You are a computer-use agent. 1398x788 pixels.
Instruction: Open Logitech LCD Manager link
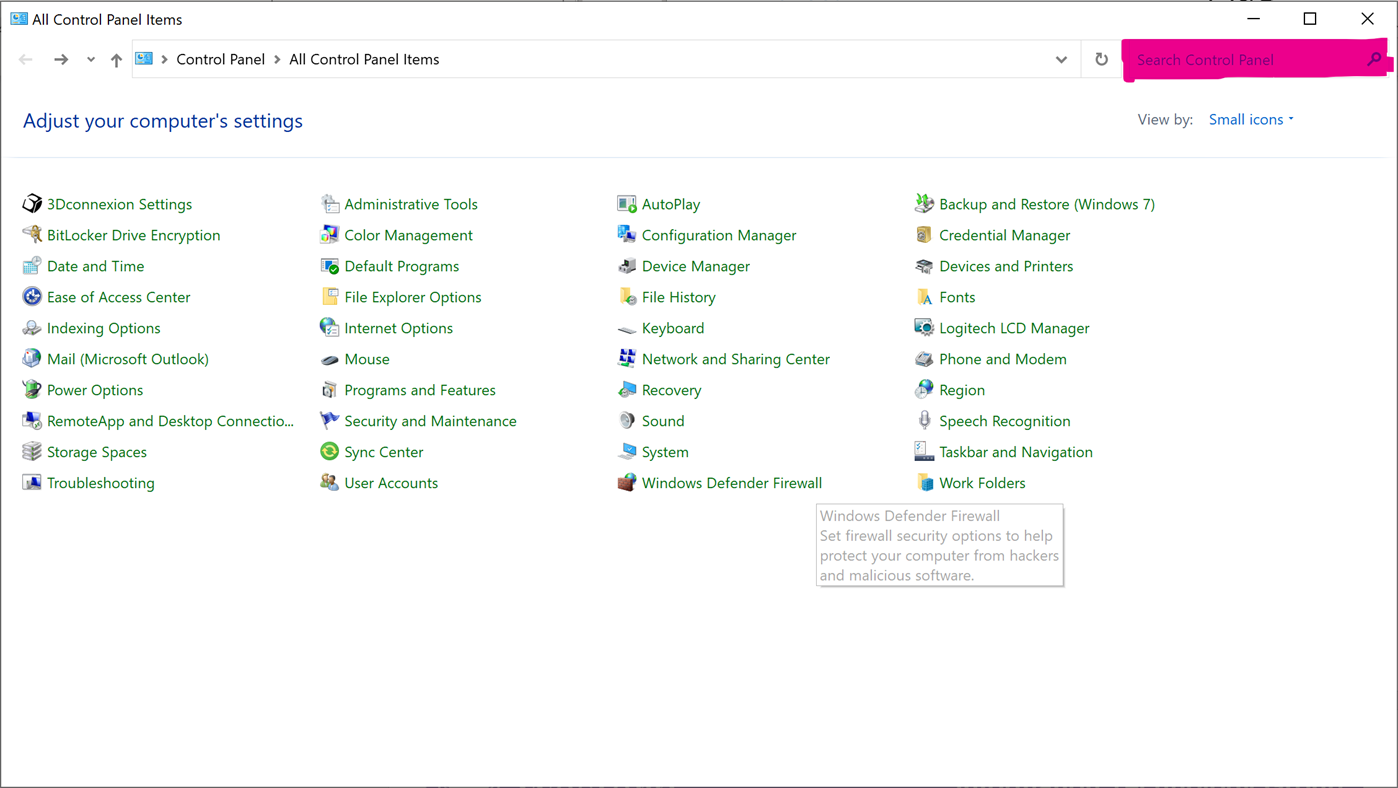(1014, 328)
